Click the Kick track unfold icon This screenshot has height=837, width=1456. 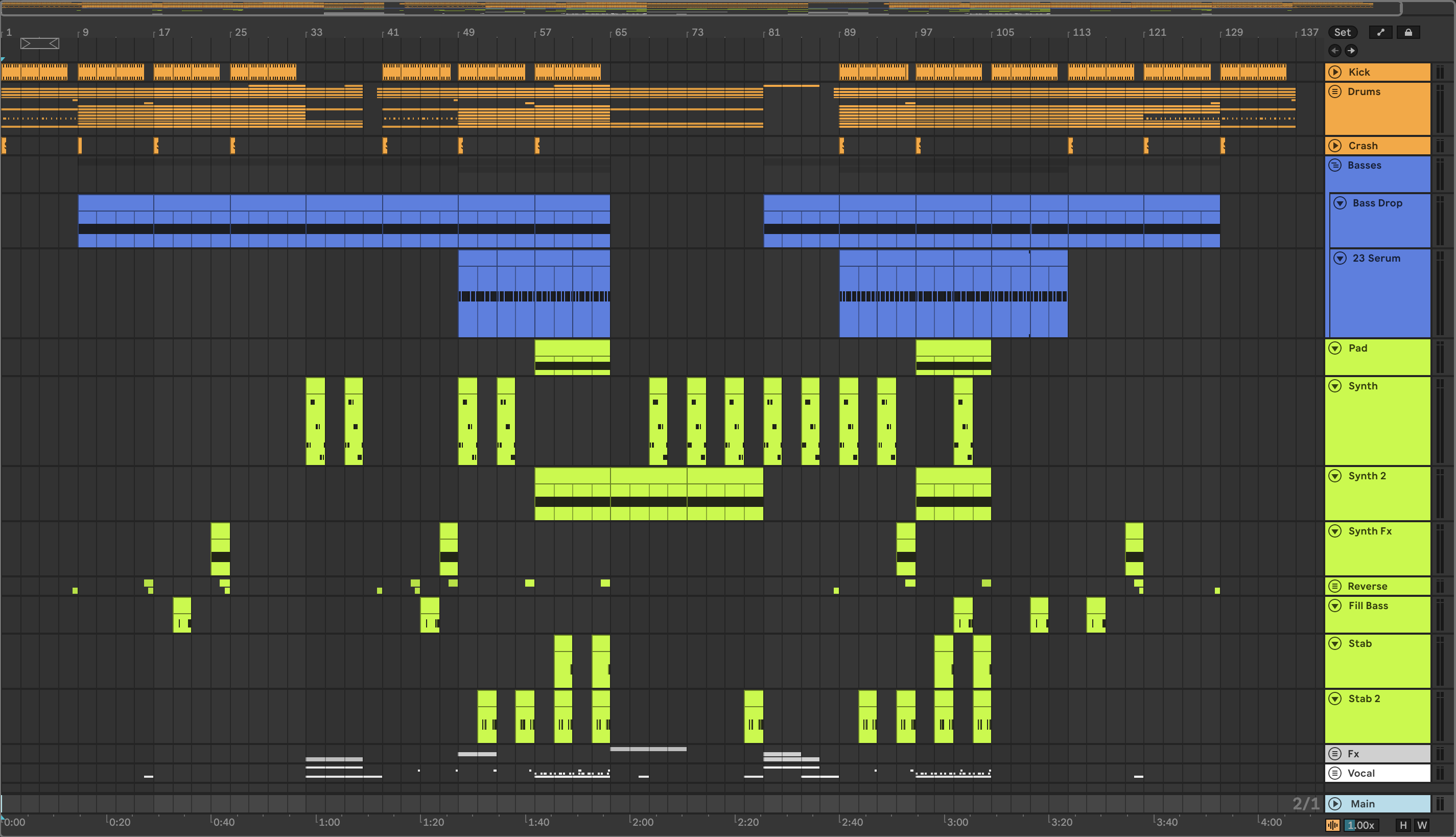(1335, 72)
